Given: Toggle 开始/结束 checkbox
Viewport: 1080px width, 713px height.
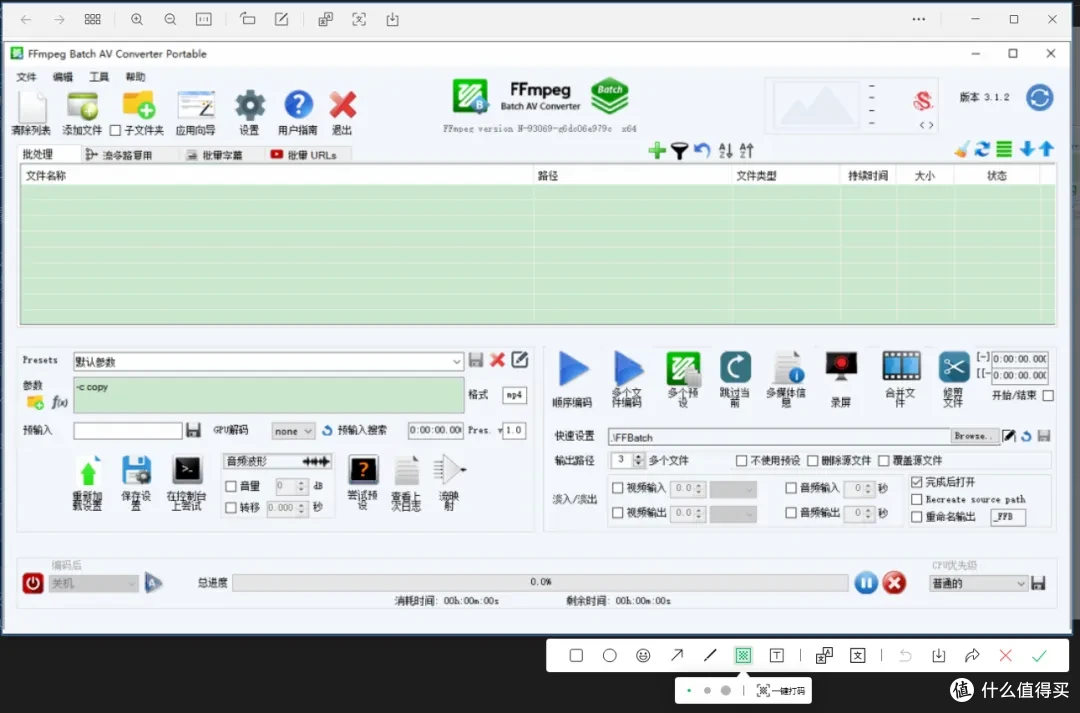Looking at the screenshot, I should 1048,395.
